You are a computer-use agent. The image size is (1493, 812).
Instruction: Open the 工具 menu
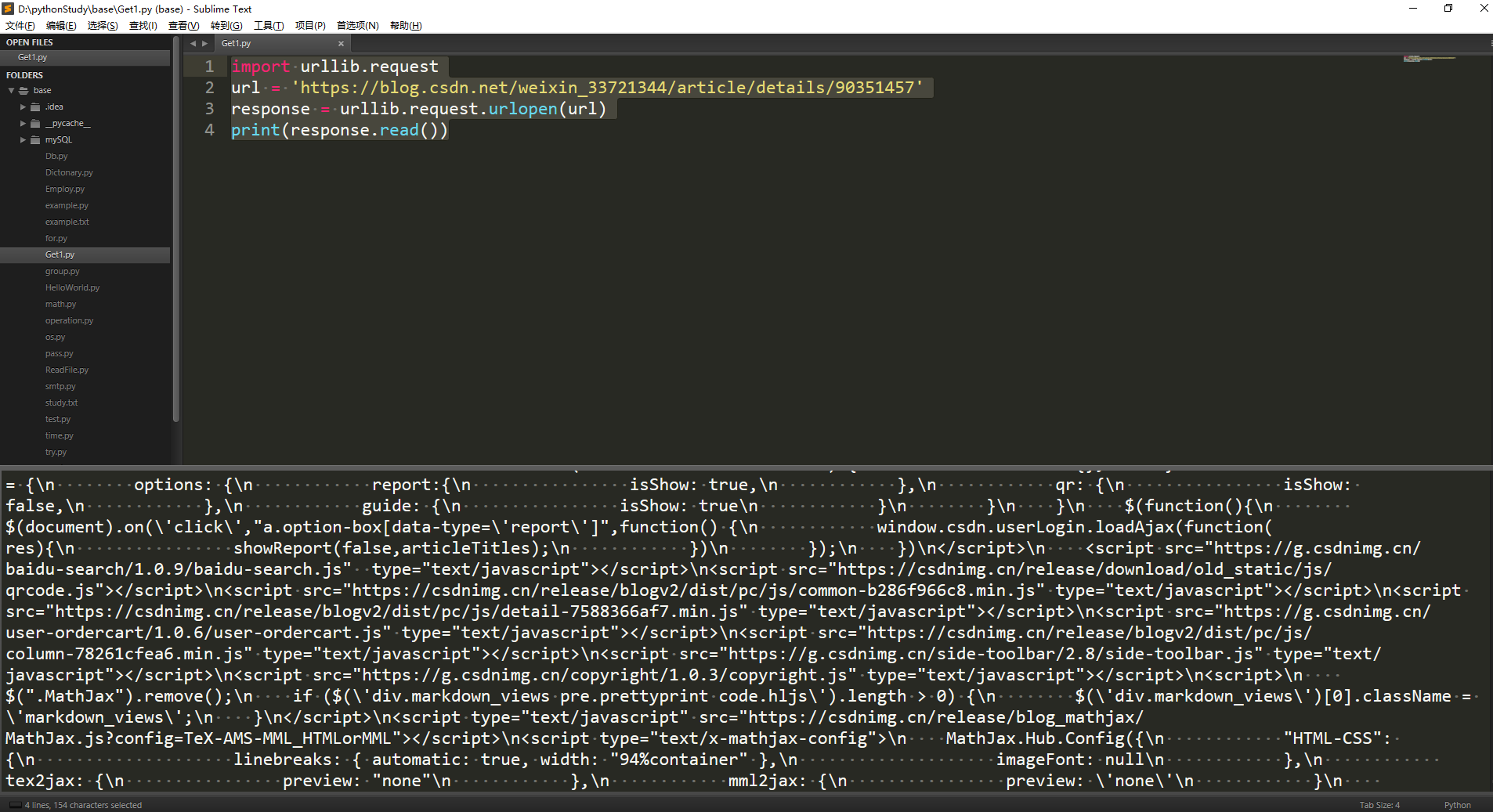tap(268, 25)
